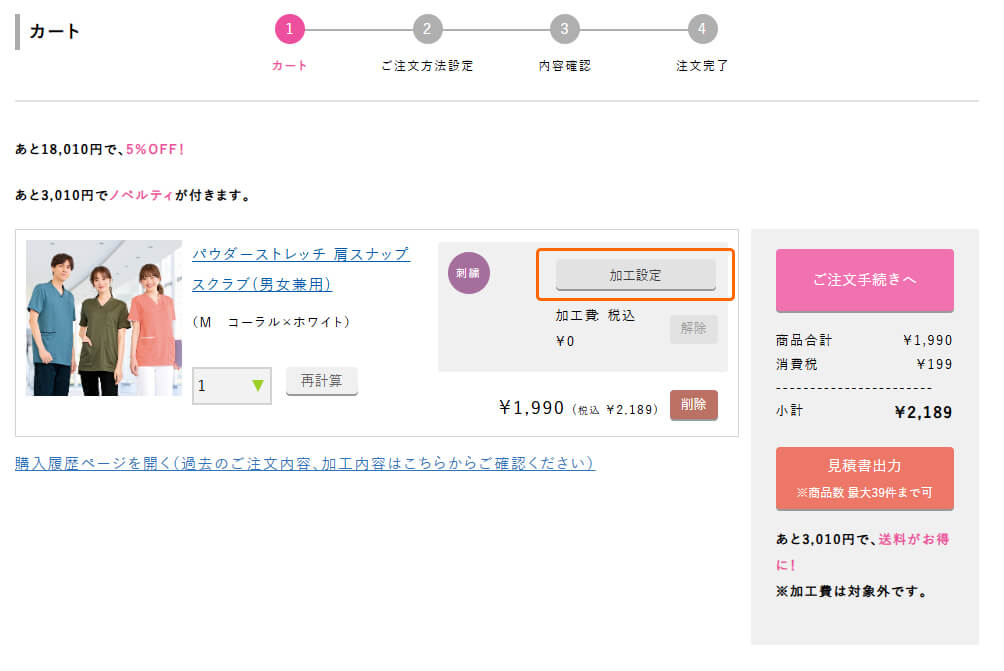This screenshot has width=1004, height=671.
Task: Click the purple 刺繍 embroidery badge
Action: [469, 273]
